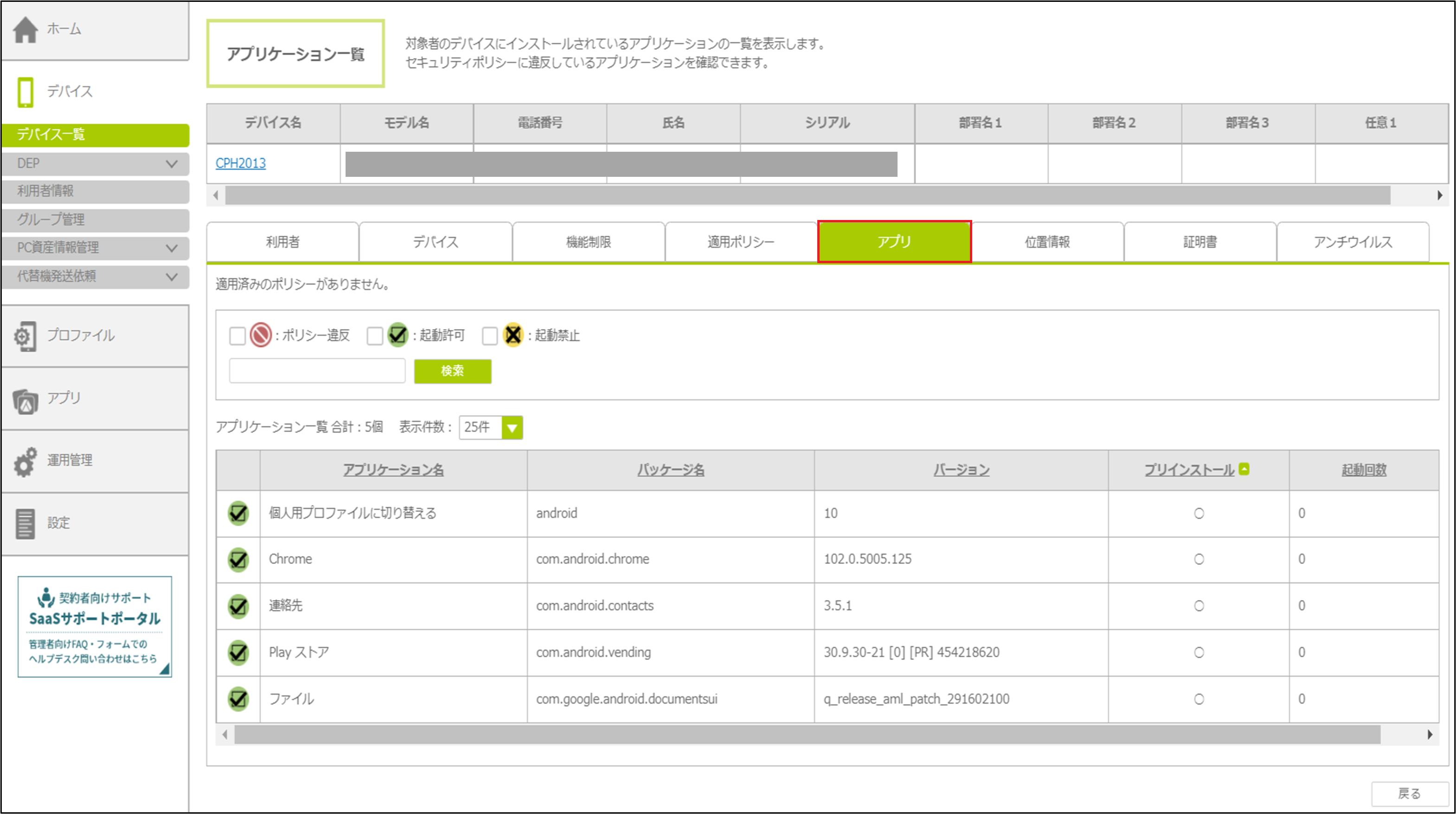Click the application list horizontal scrollbar
Screen dimensions: 1456x814
[807, 735]
